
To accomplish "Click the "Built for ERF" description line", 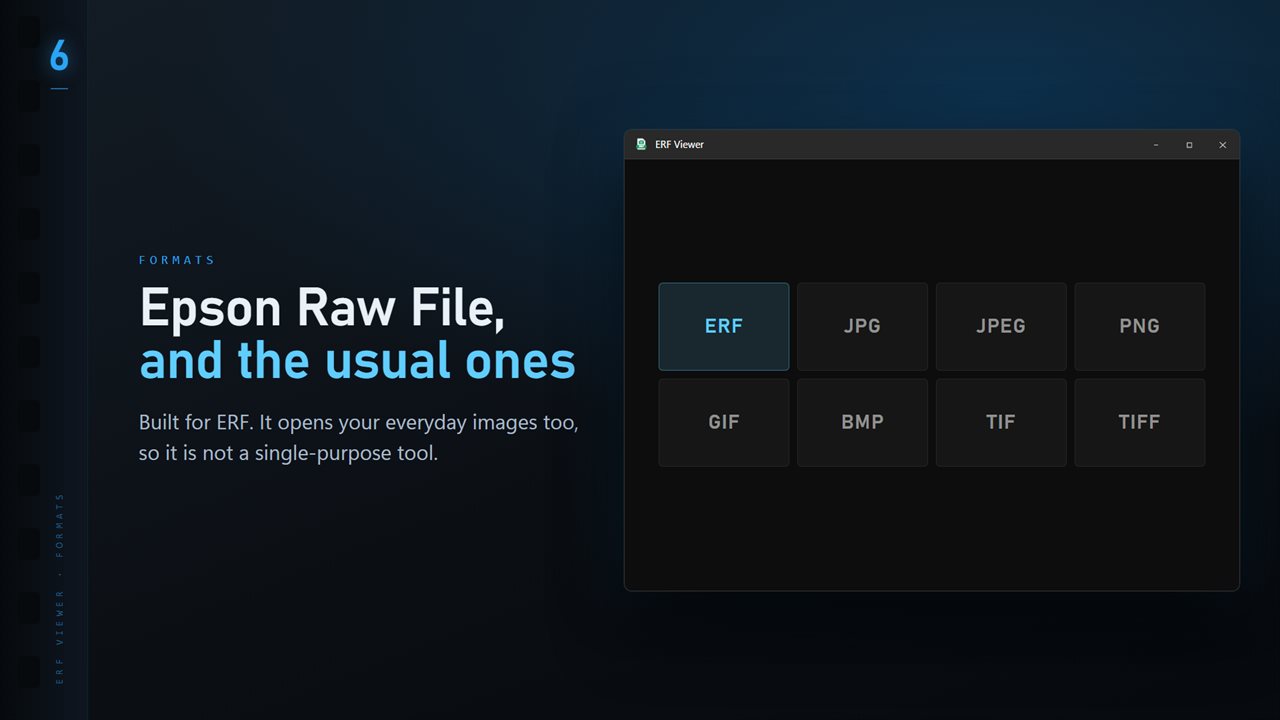I will [359, 422].
